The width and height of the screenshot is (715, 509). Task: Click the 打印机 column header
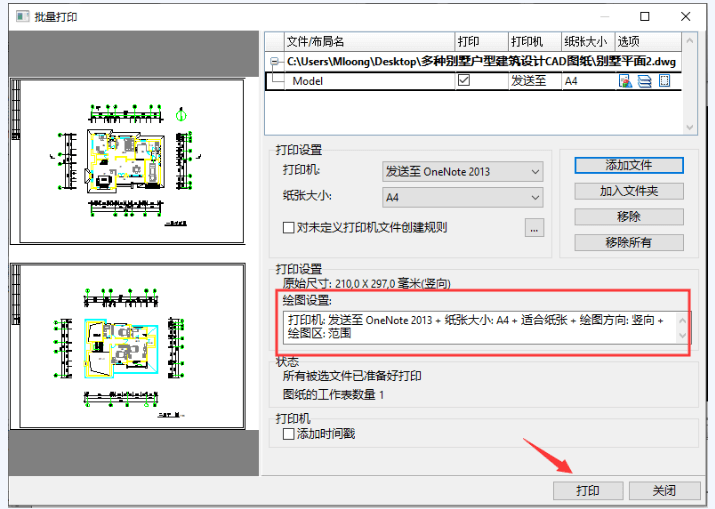pyautogui.click(x=535, y=42)
